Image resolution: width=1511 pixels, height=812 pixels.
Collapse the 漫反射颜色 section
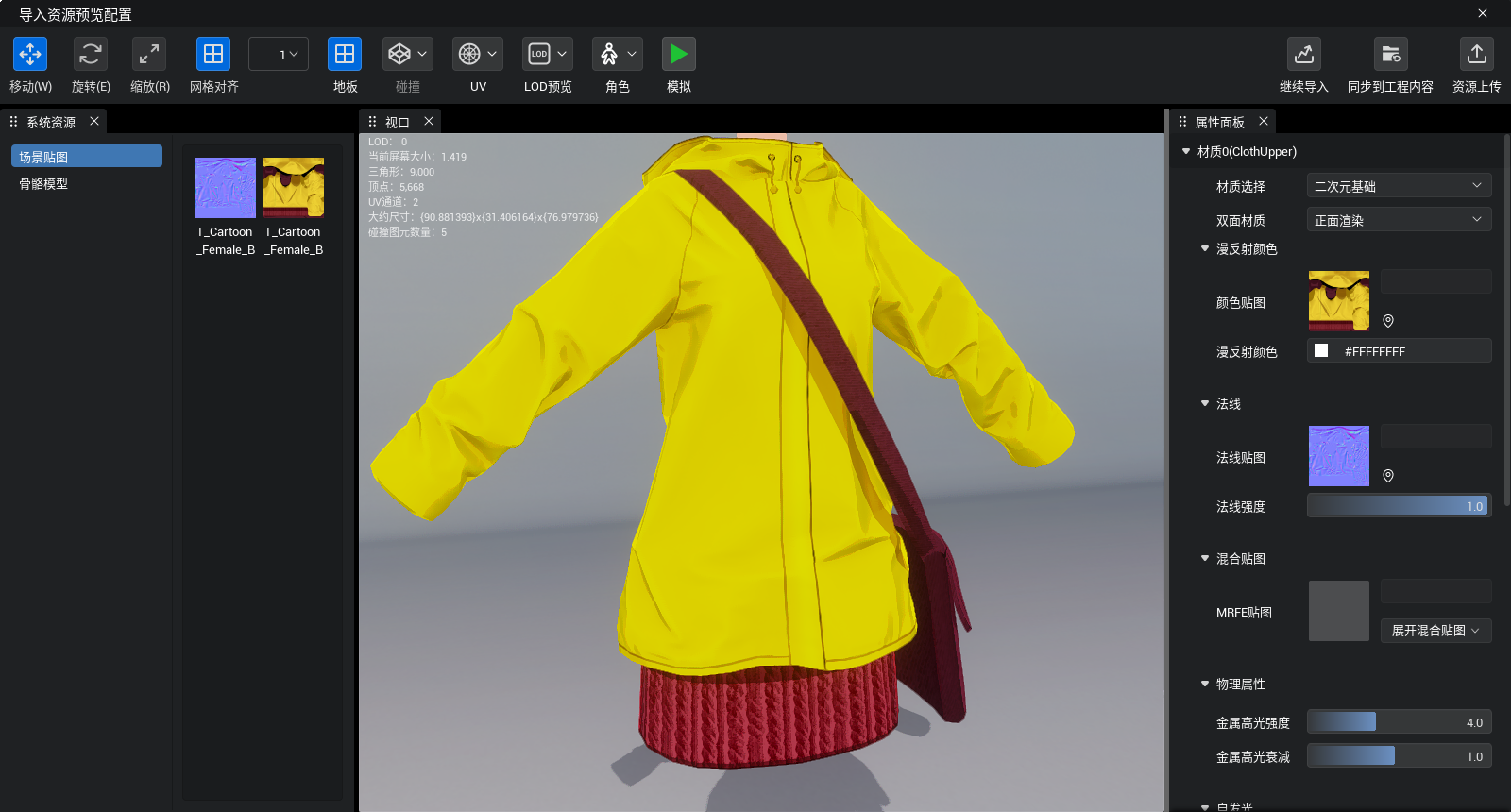[1205, 248]
